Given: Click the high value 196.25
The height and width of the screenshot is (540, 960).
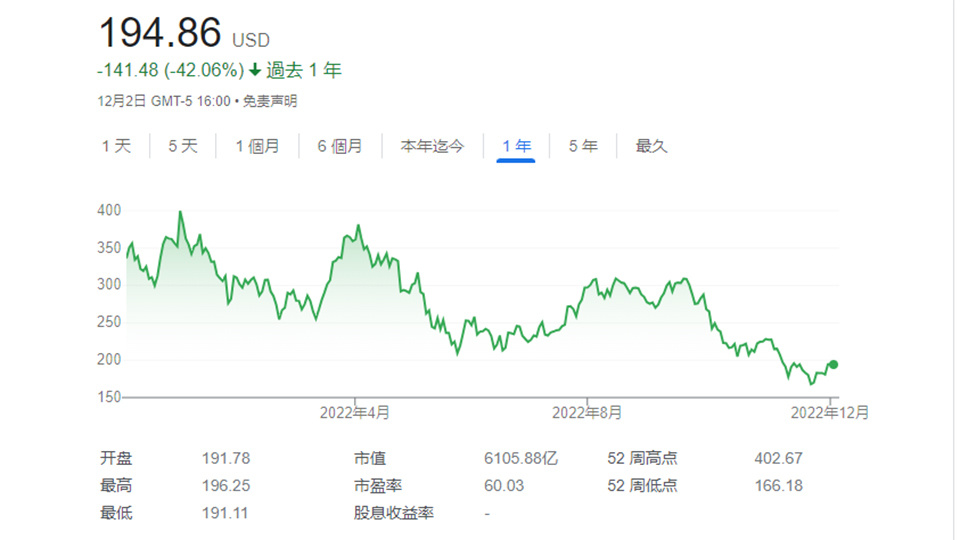Looking at the screenshot, I should tap(226, 486).
